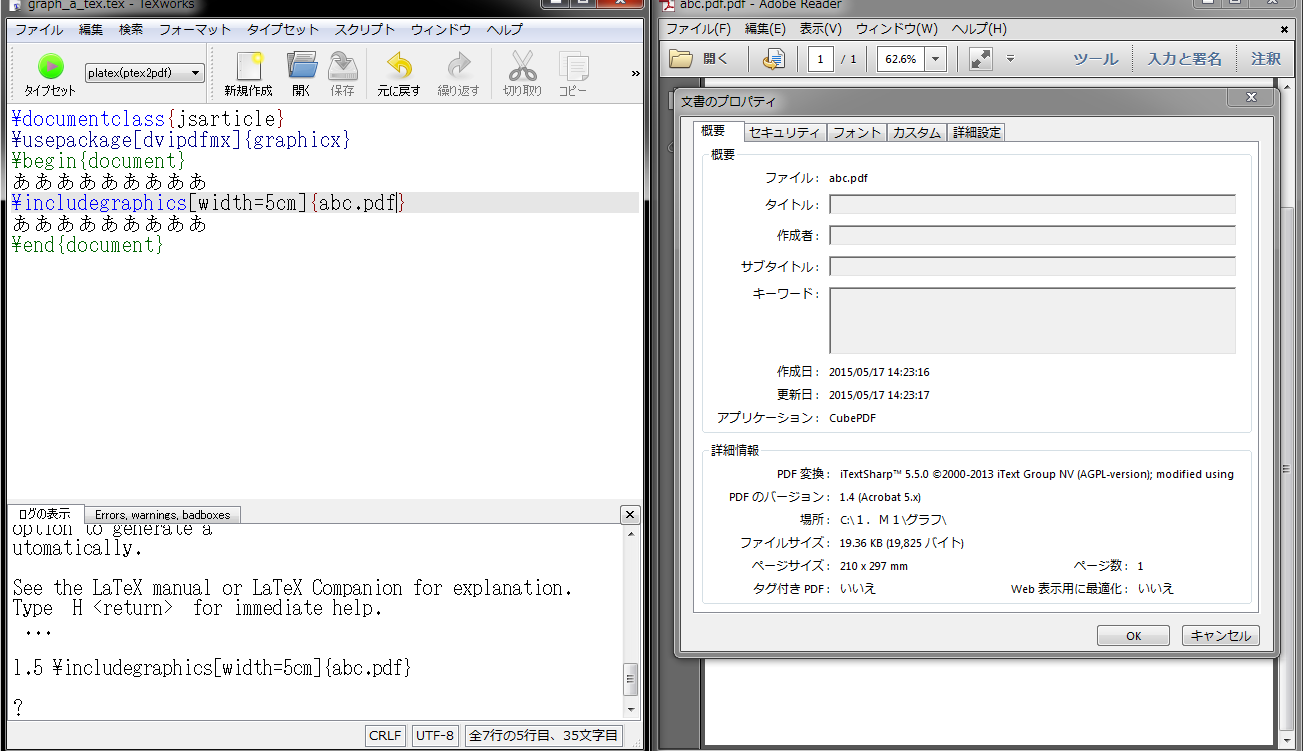Open the platex(ptex2pdf) engine dropdown

pos(145,72)
